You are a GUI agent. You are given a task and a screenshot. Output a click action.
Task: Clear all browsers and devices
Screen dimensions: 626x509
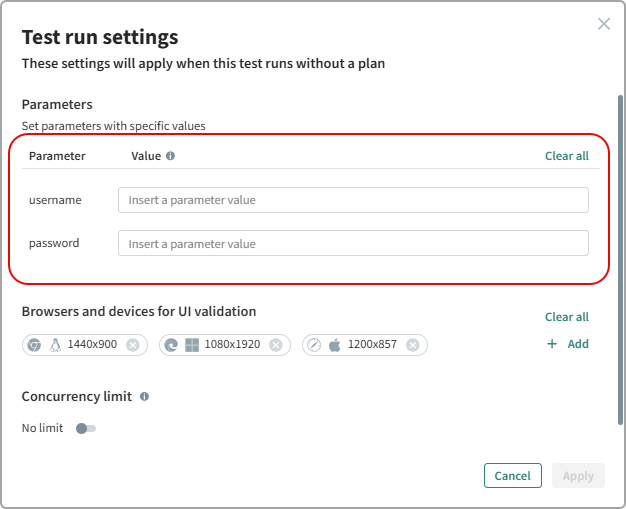[566, 317]
